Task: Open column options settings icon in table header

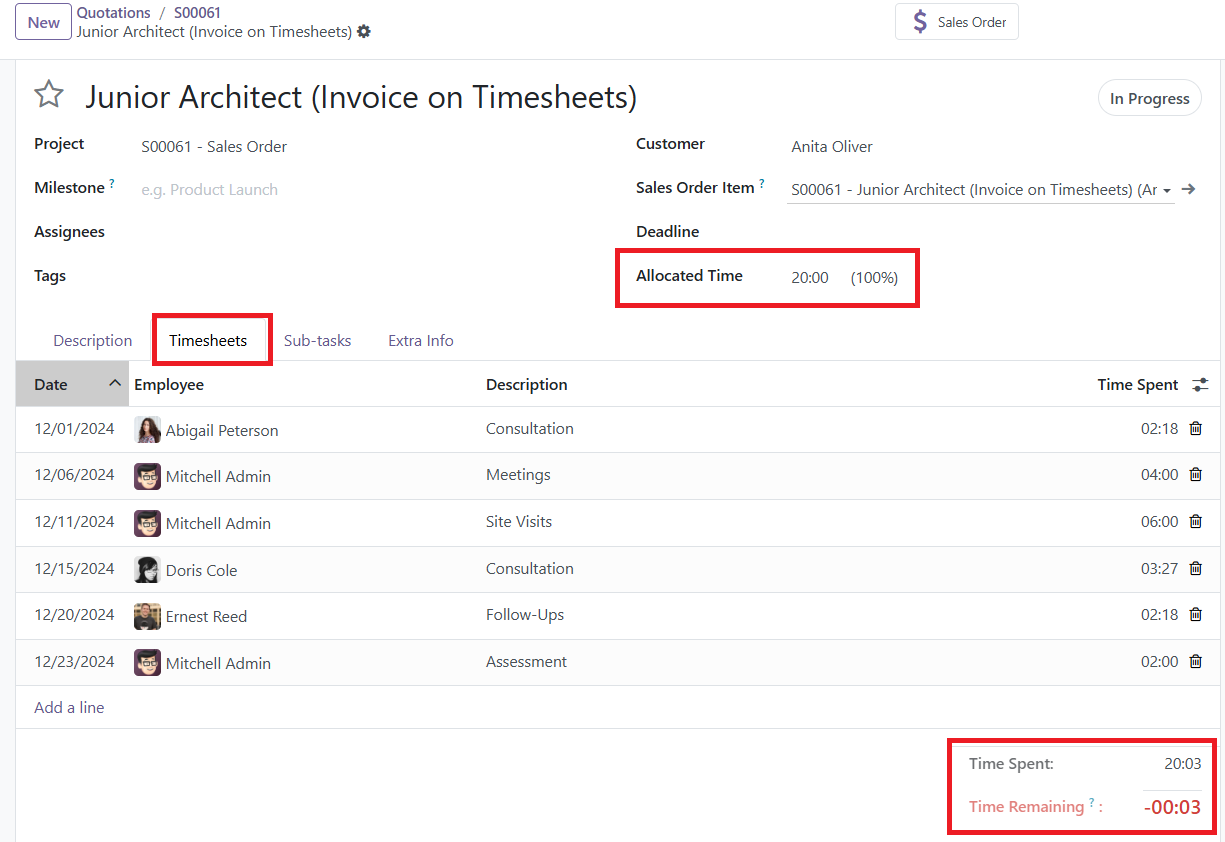Action: [1200, 385]
